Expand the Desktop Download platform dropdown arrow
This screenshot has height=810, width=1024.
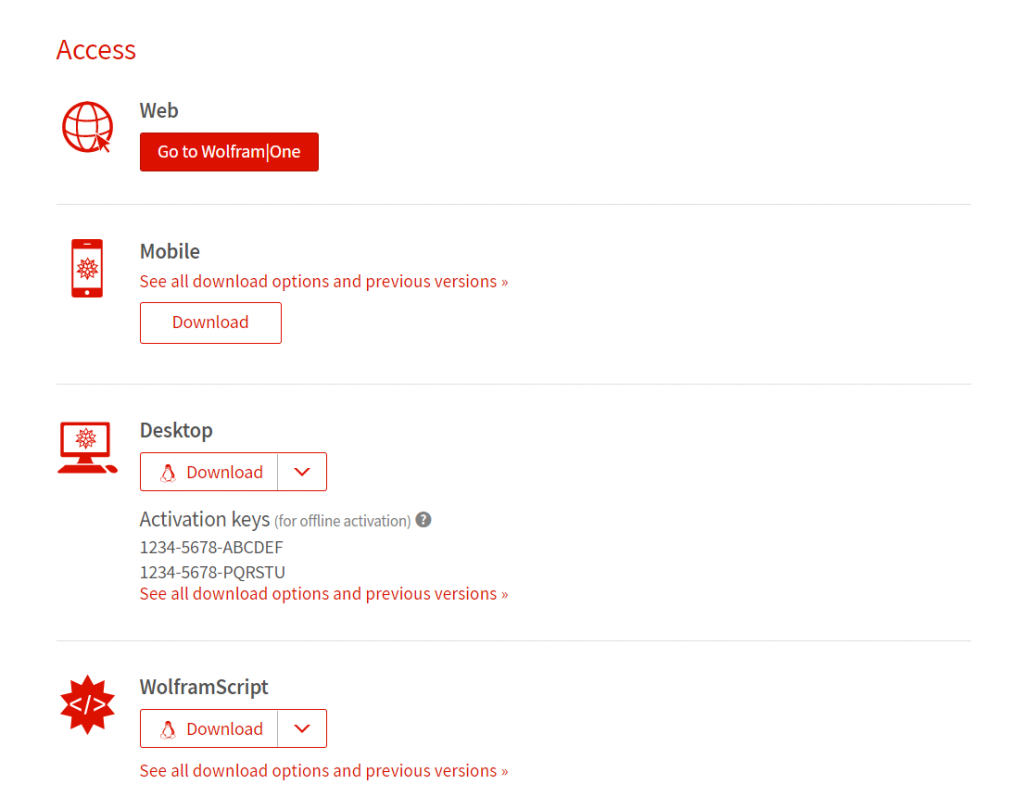tap(302, 471)
